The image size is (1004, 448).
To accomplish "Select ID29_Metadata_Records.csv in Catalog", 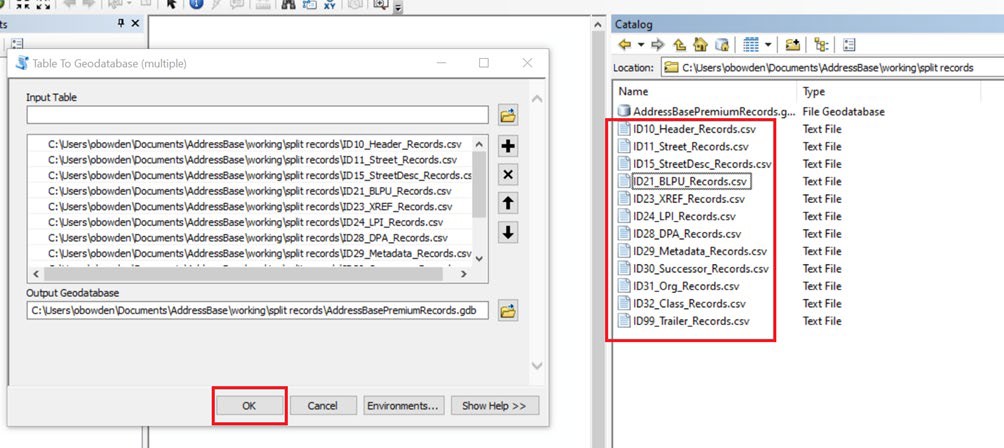I will click(x=692, y=251).
